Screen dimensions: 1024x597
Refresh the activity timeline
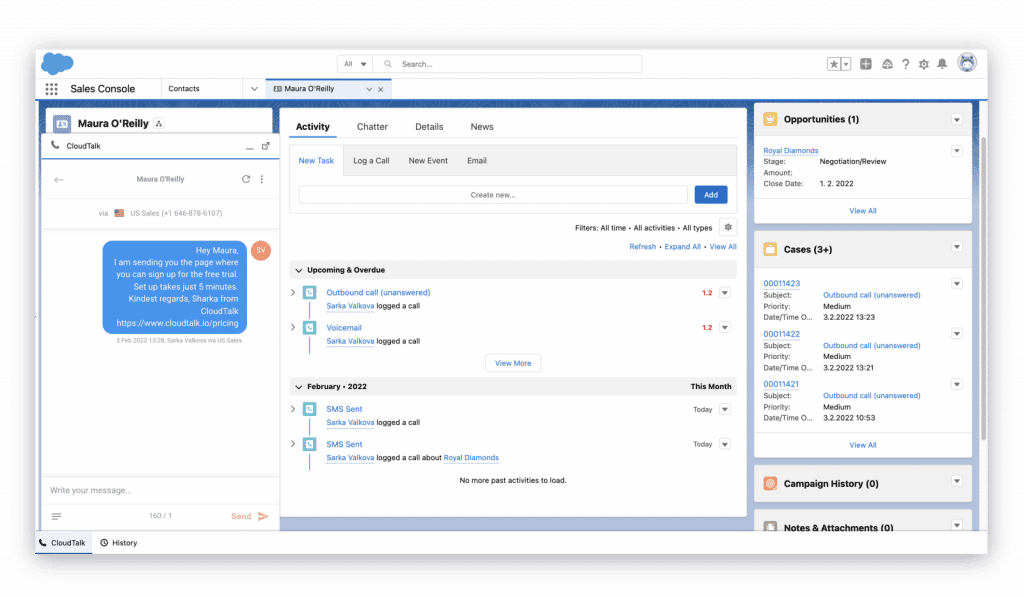(643, 247)
